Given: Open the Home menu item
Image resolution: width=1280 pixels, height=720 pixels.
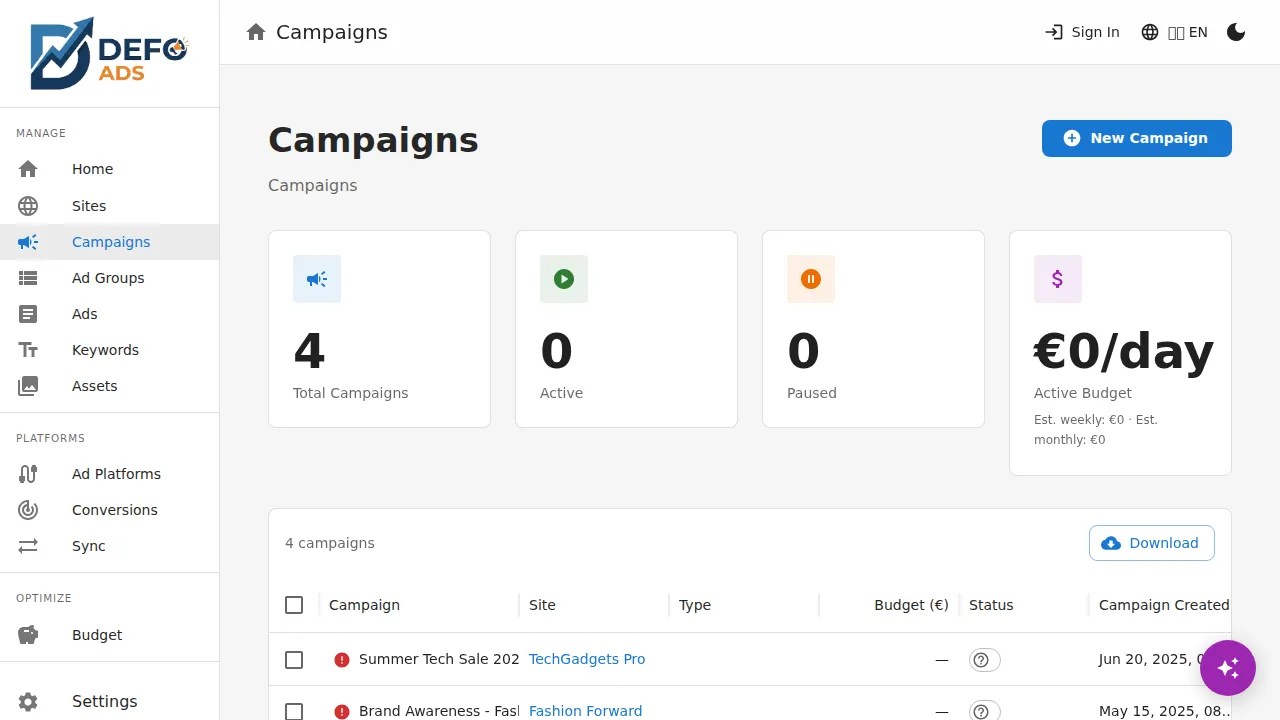Looking at the screenshot, I should click(x=109, y=169).
